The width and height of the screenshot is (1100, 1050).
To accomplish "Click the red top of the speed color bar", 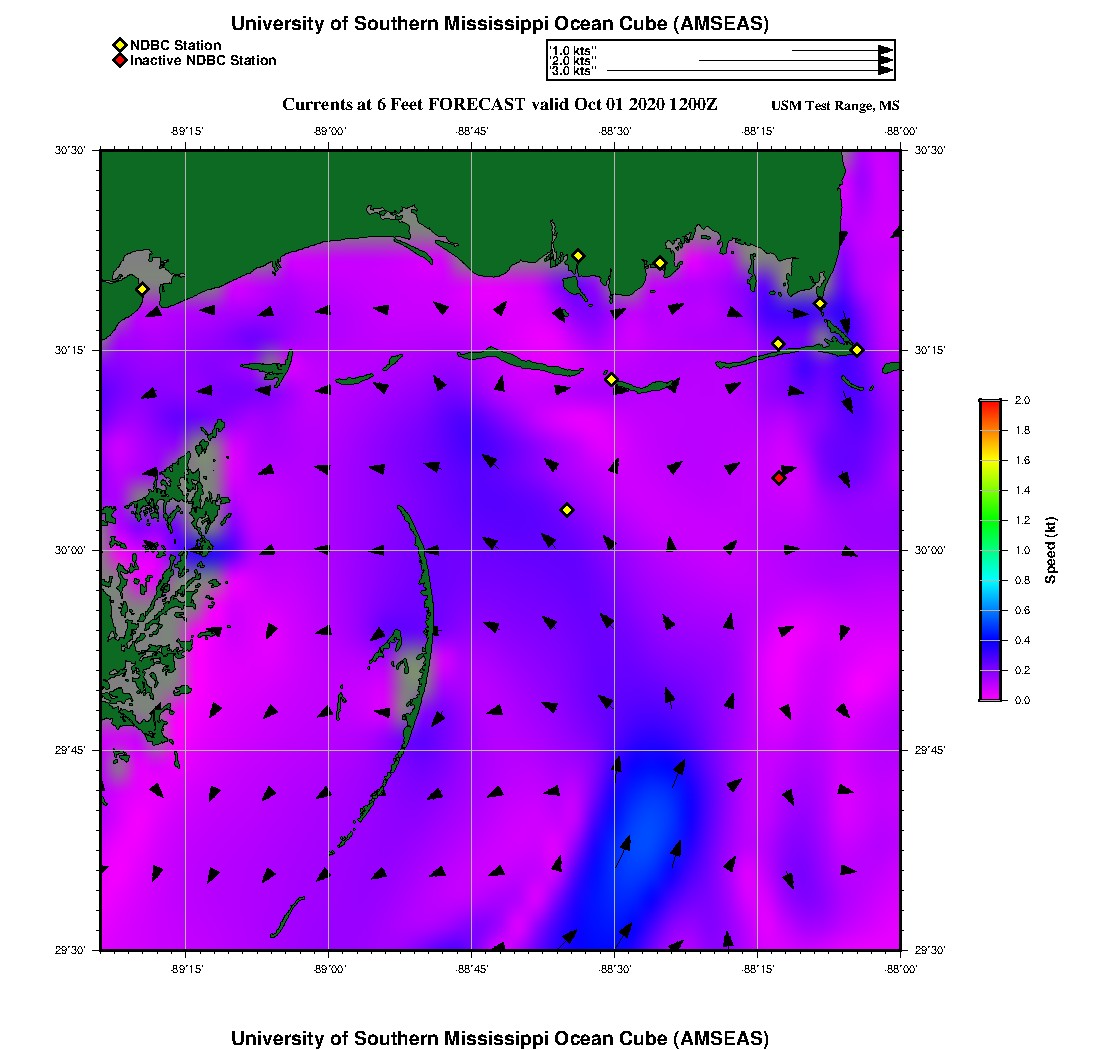I will click(x=990, y=405).
